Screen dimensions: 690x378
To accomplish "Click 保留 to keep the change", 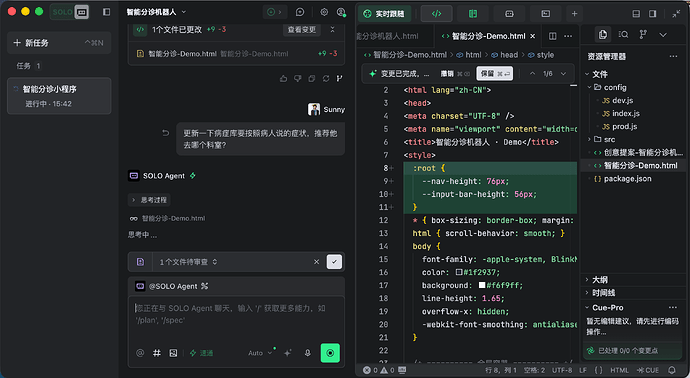I will pyautogui.click(x=495, y=73).
